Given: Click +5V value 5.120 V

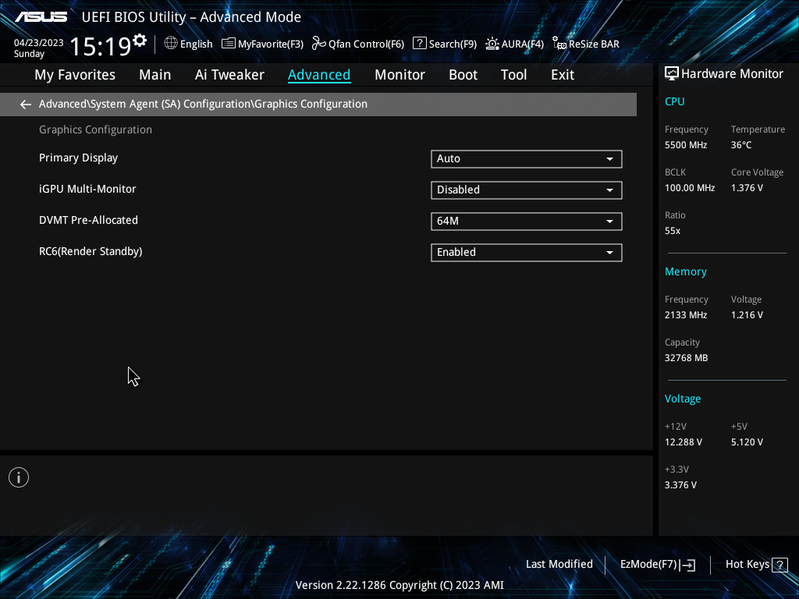Looking at the screenshot, I should pos(747,442).
